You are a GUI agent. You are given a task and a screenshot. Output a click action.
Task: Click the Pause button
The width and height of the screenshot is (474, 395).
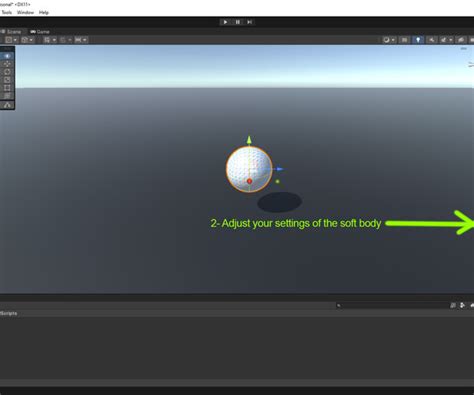click(237, 22)
